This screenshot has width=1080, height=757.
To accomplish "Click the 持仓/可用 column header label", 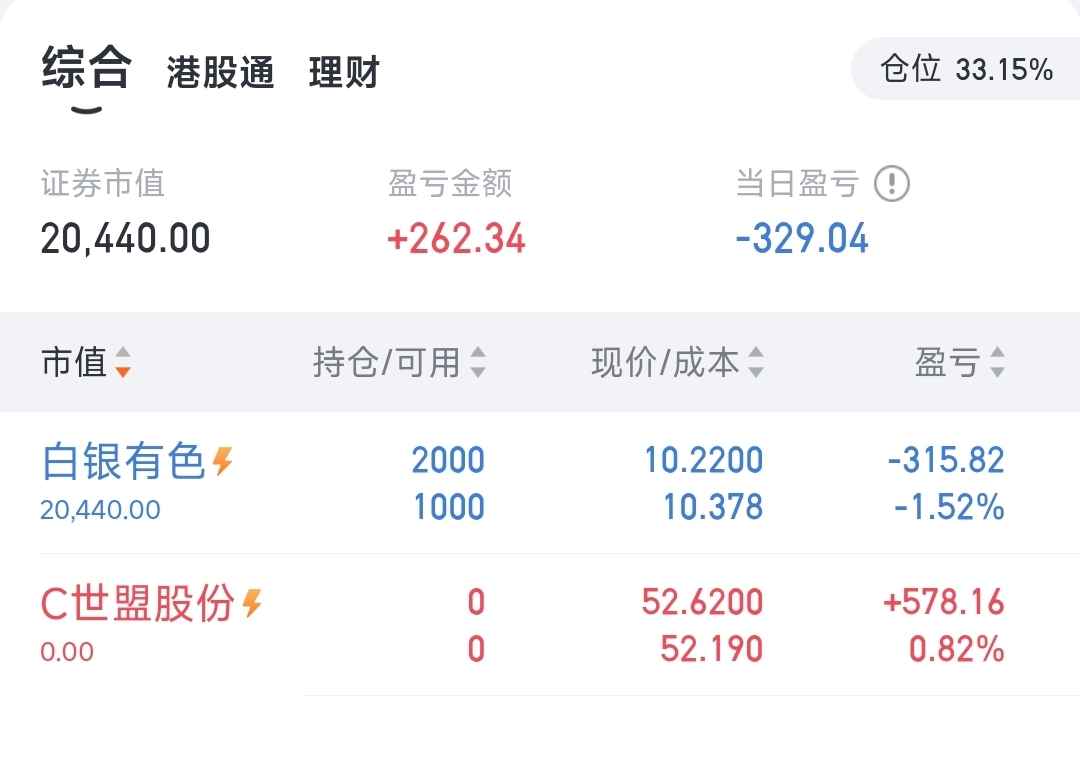I will (x=386, y=362).
